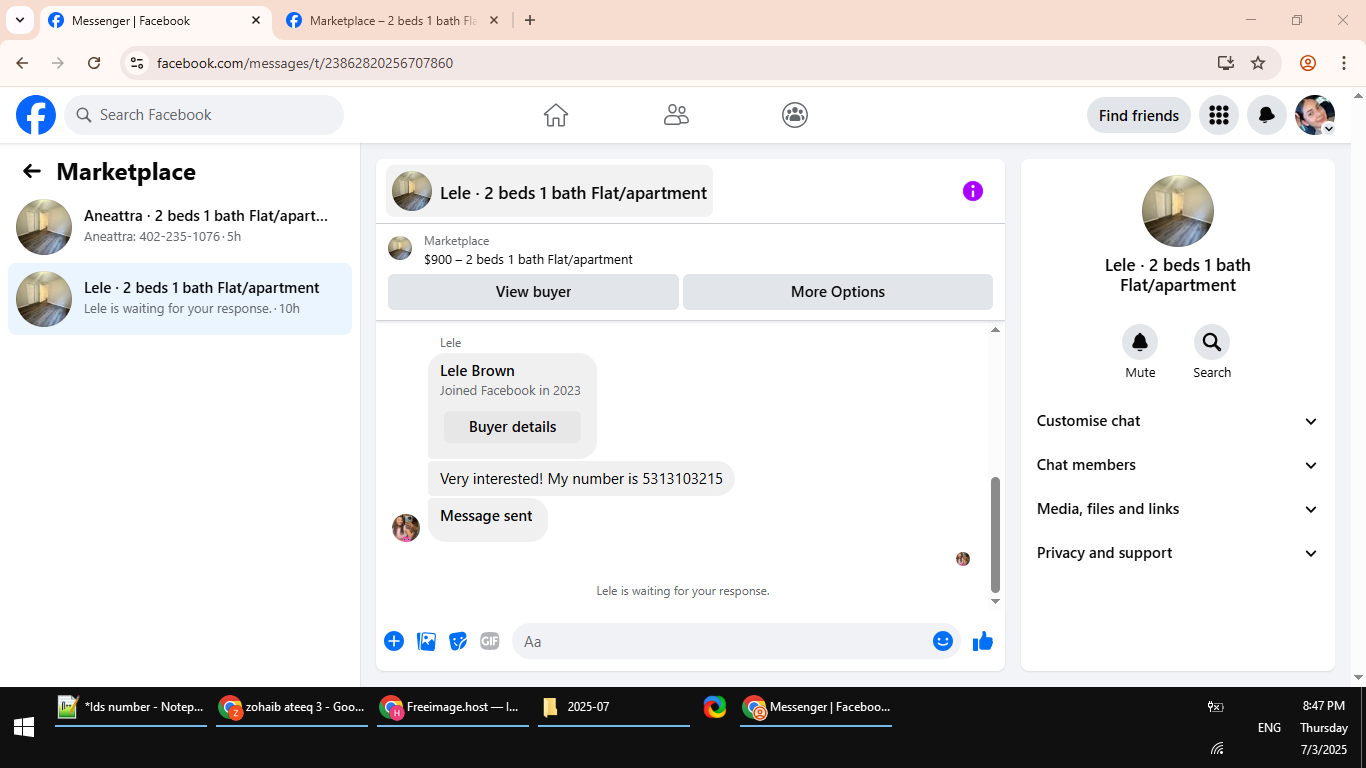1366x768 pixels.
Task: View site information icon in address bar
Action: 138,63
